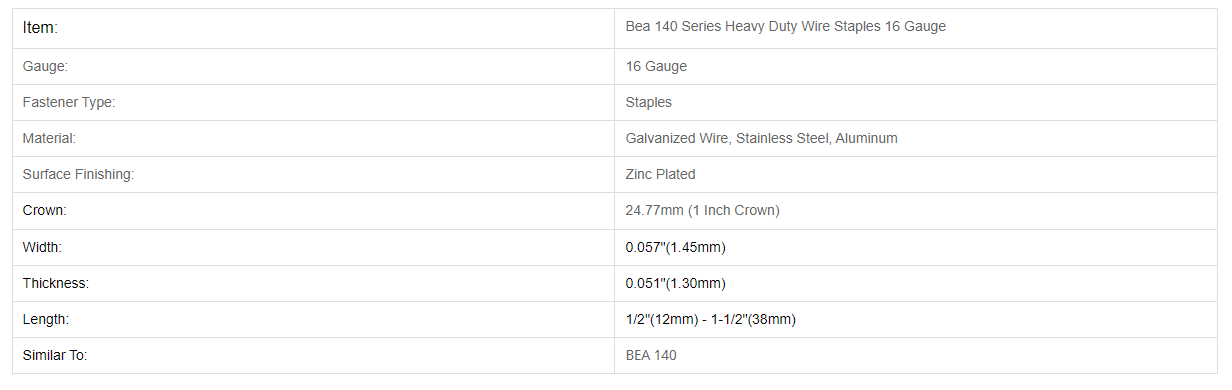Viewport: 1232px width, 390px height.
Task: Click the "Material:" row label
Action: (49, 139)
